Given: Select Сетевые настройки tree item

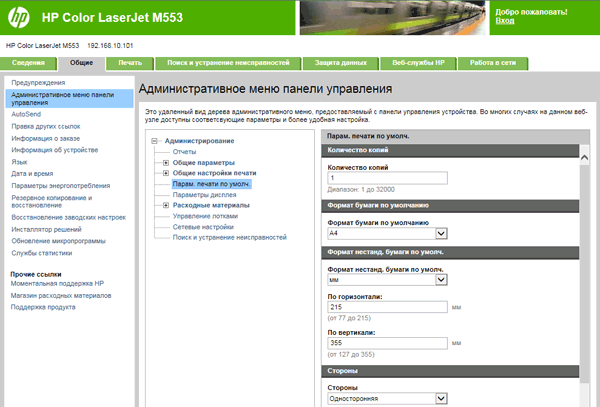Looking at the screenshot, I should point(203,227).
